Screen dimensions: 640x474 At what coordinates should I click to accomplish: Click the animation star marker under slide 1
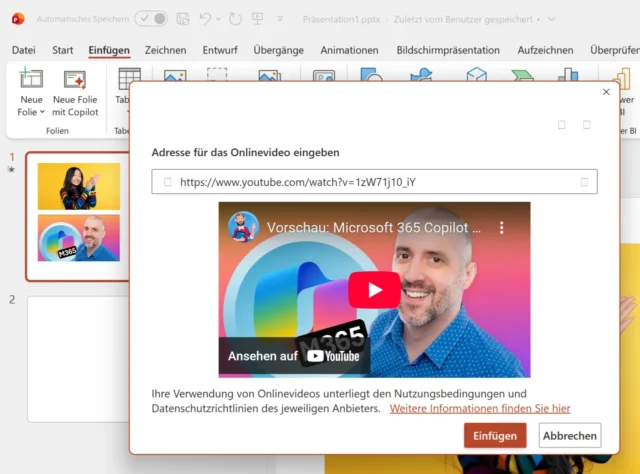(x=11, y=169)
